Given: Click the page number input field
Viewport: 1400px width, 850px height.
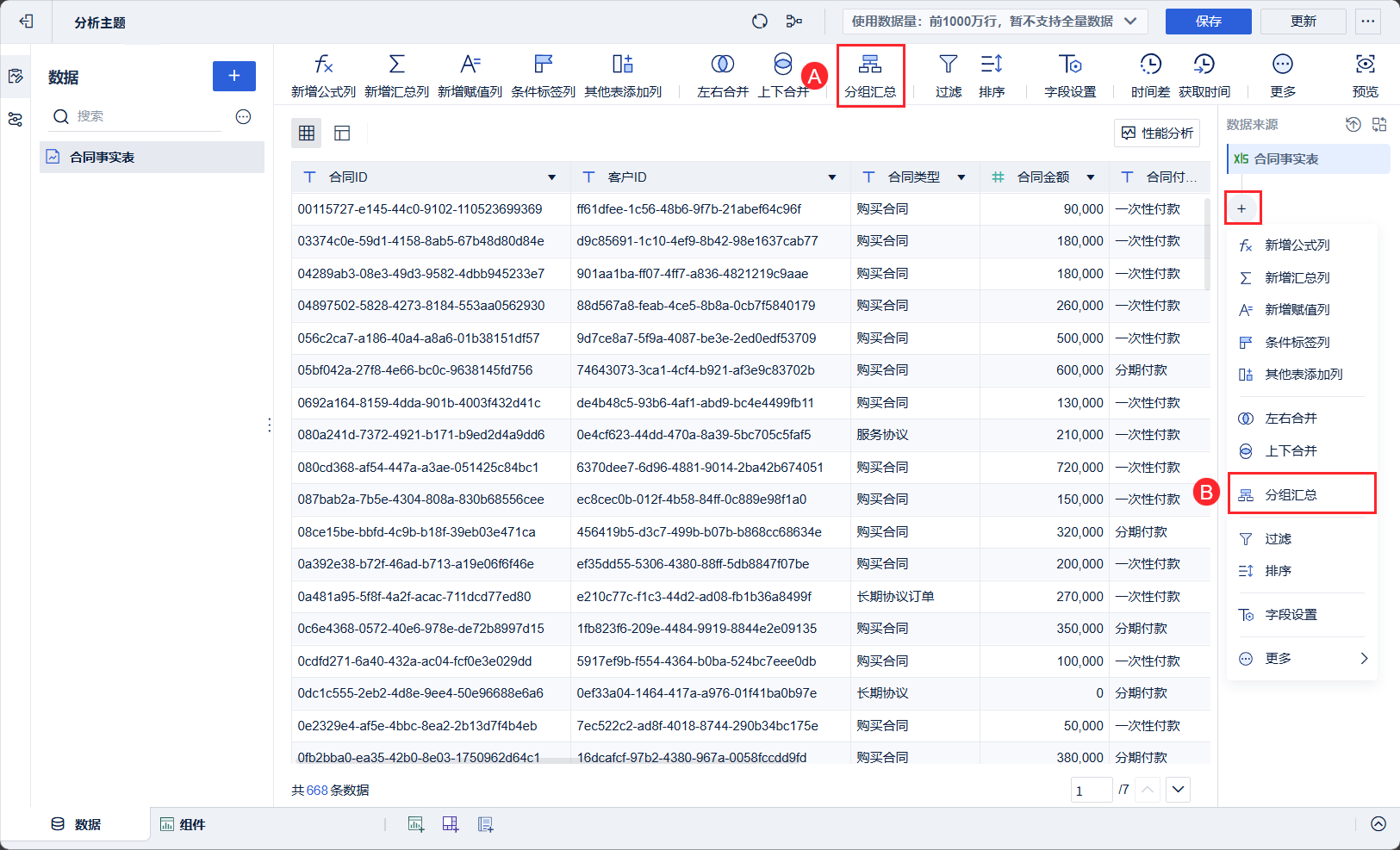Looking at the screenshot, I should click(1091, 791).
